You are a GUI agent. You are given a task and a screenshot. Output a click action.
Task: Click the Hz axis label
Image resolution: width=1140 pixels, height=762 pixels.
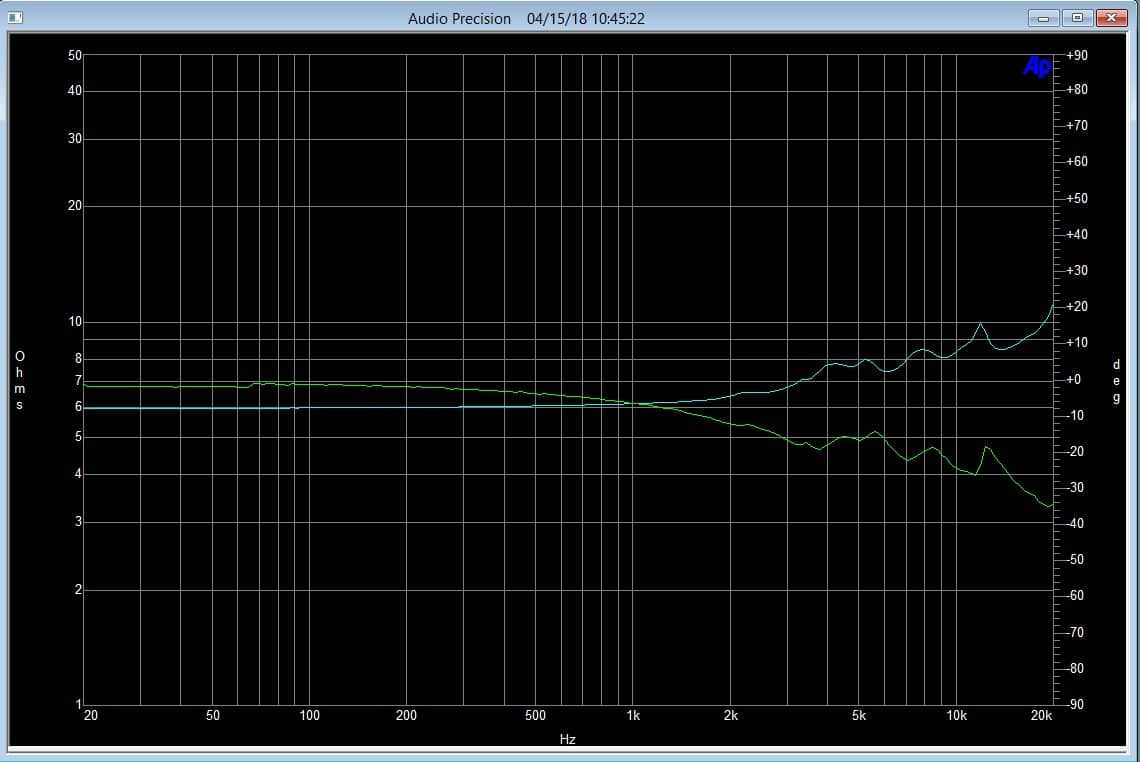[568, 739]
